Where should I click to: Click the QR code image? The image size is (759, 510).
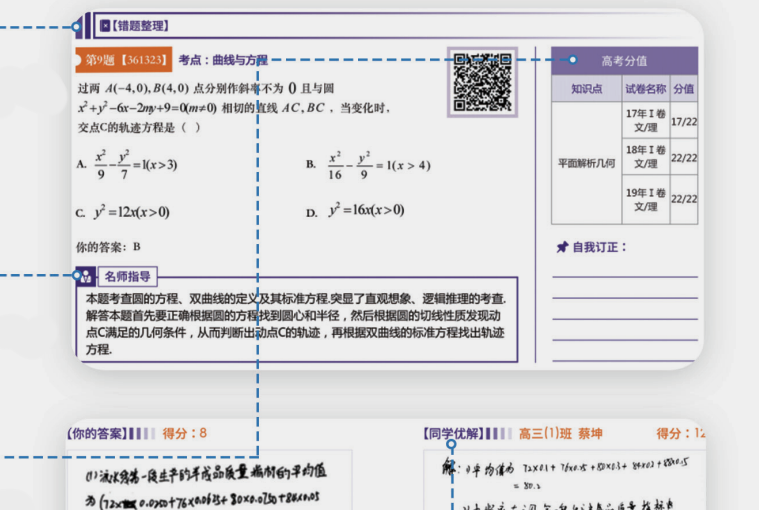[483, 80]
